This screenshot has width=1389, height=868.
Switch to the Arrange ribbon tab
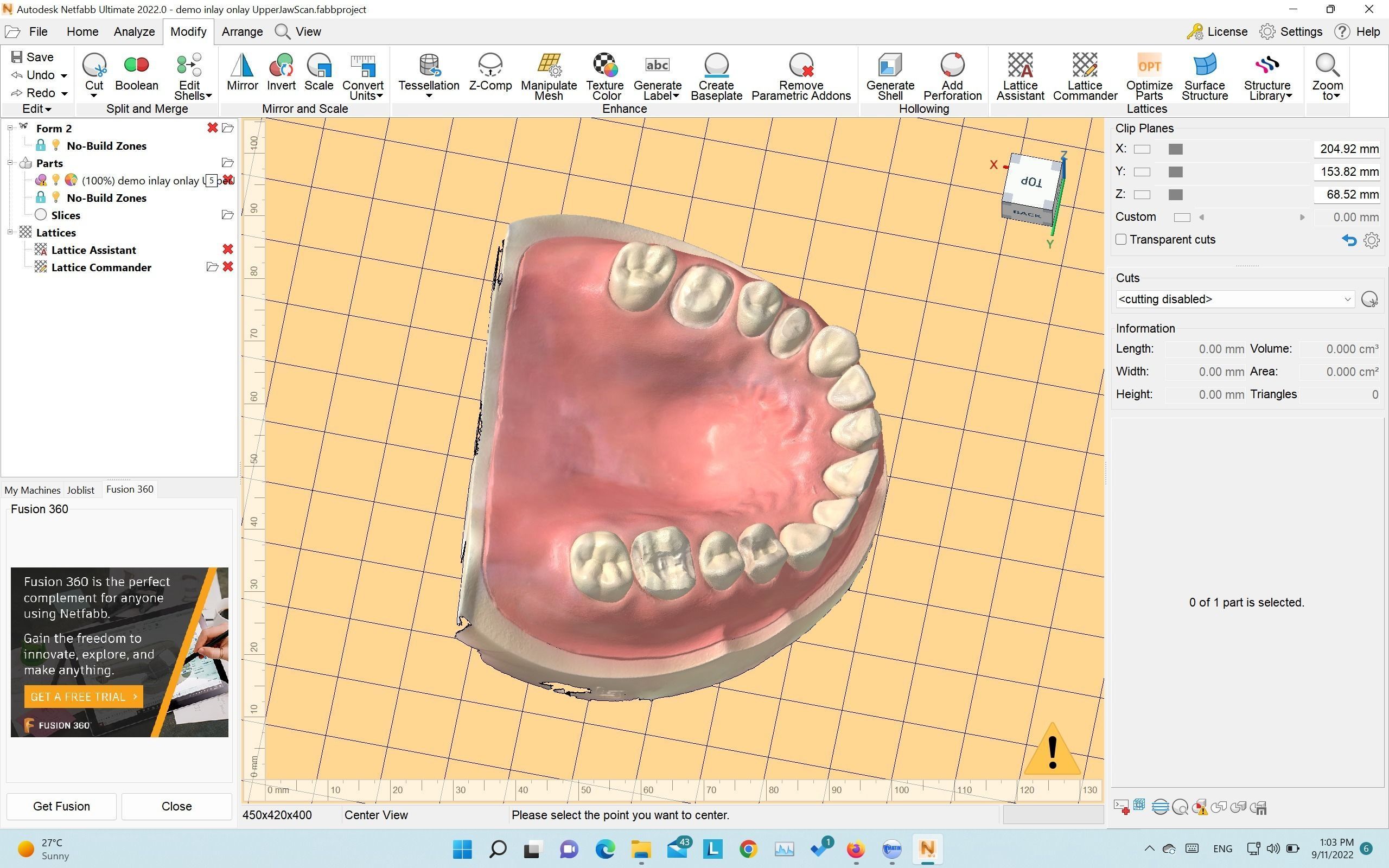click(241, 31)
